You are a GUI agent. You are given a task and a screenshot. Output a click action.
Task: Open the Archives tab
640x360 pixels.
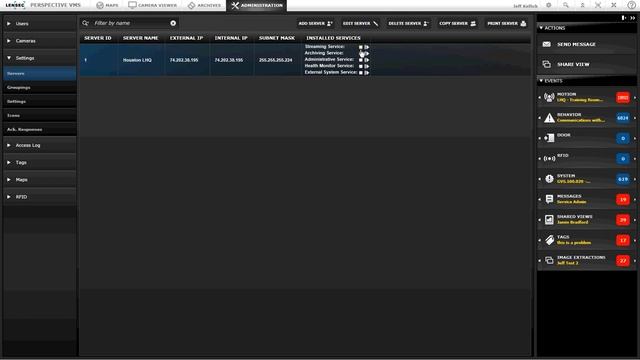pyautogui.click(x=204, y=5)
